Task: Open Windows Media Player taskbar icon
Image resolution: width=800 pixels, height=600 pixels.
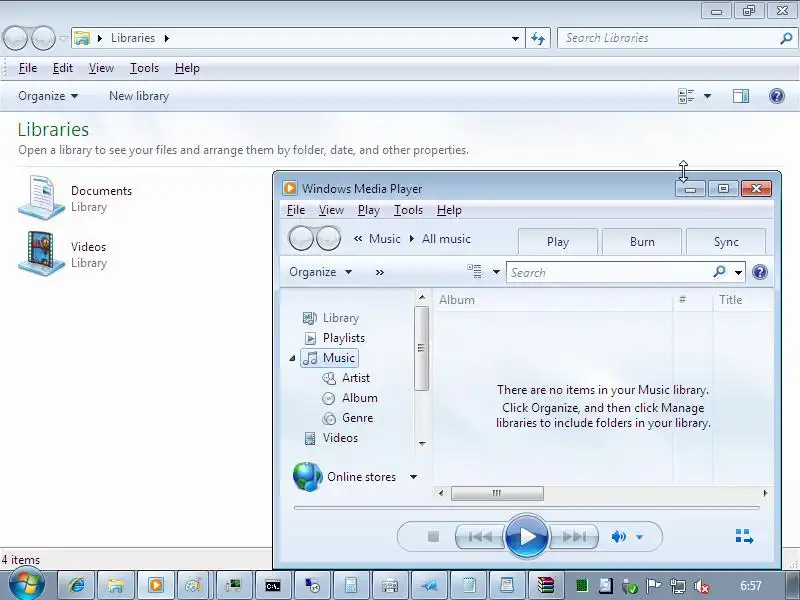Action: (156, 585)
